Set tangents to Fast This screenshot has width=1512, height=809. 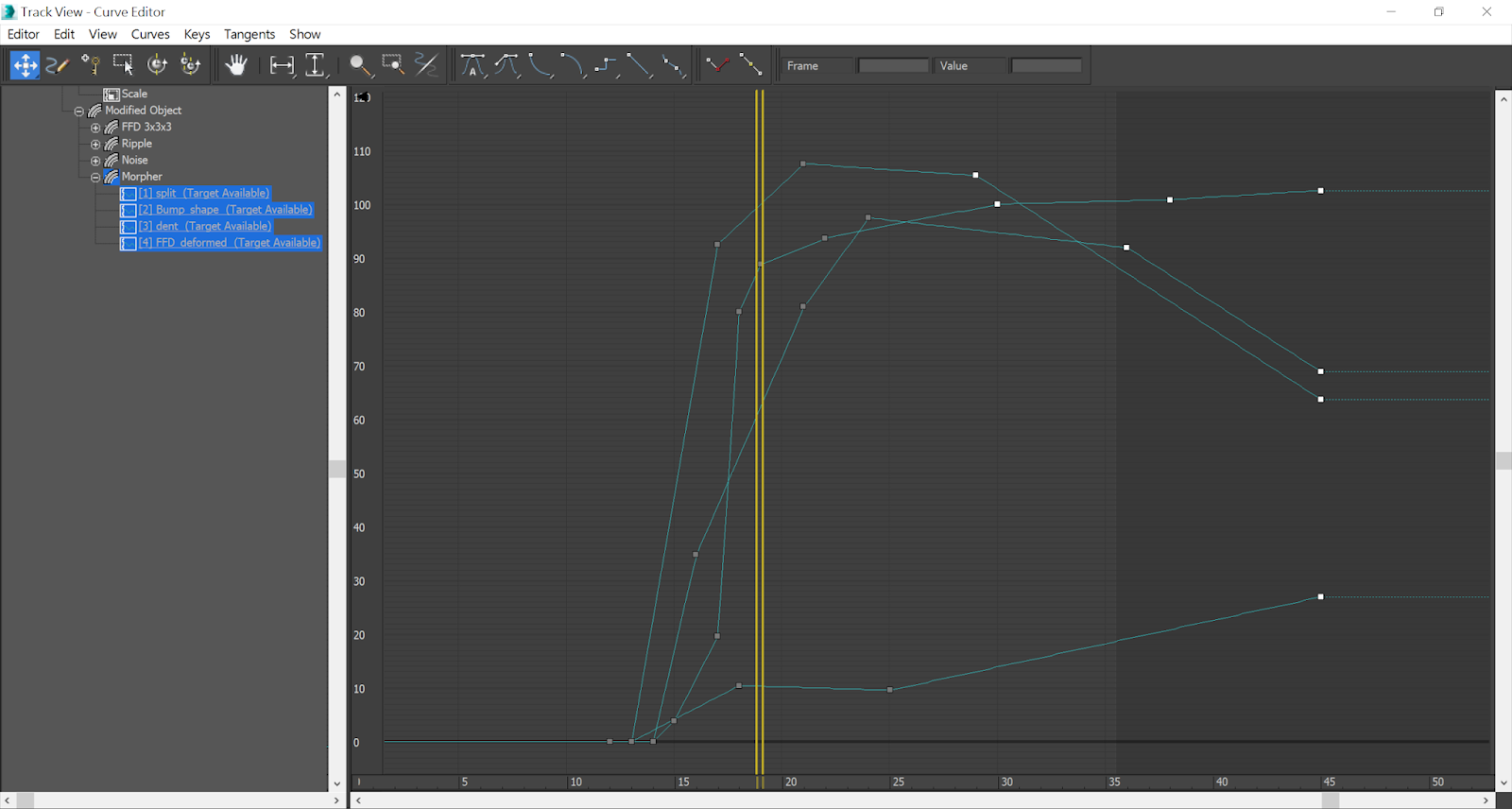541,65
